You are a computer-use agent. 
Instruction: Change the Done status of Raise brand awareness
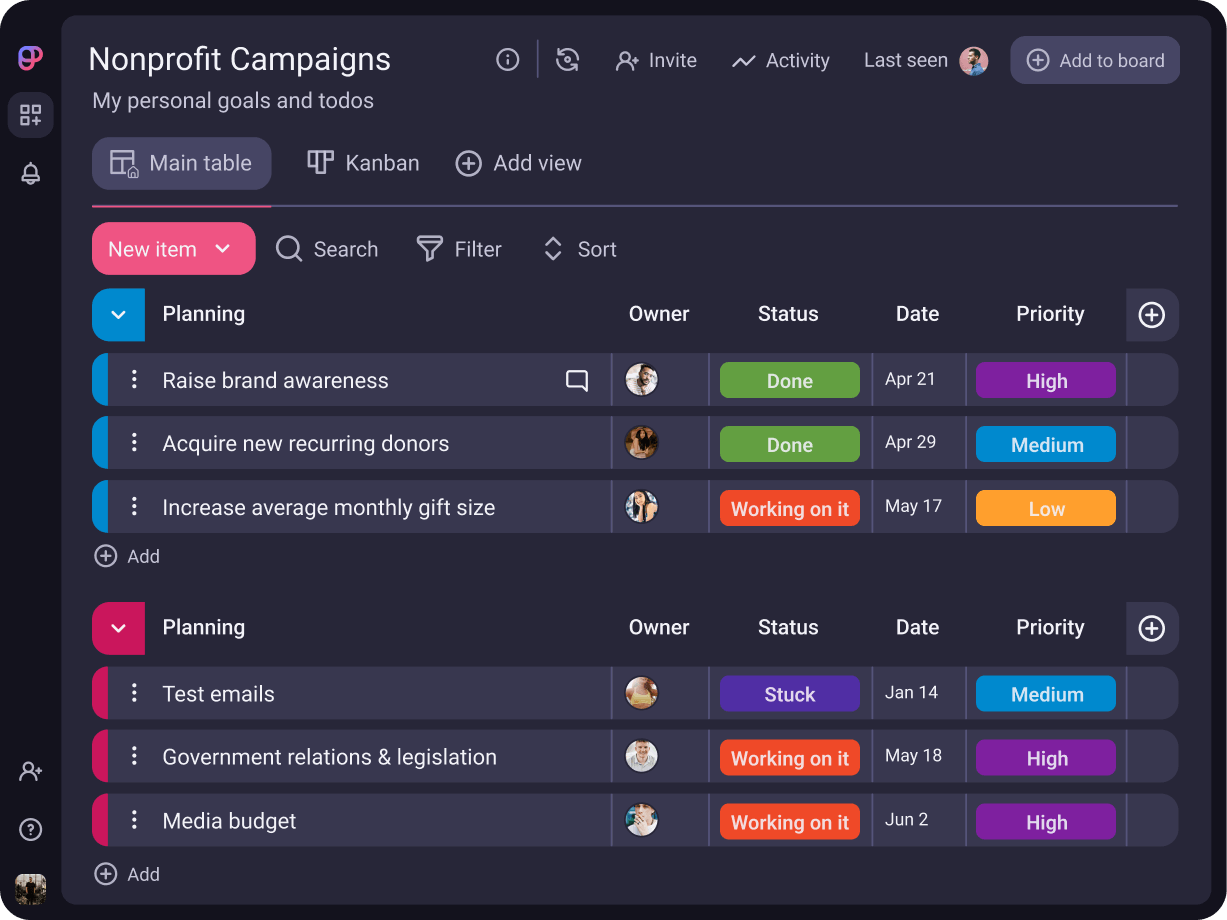[789, 380]
